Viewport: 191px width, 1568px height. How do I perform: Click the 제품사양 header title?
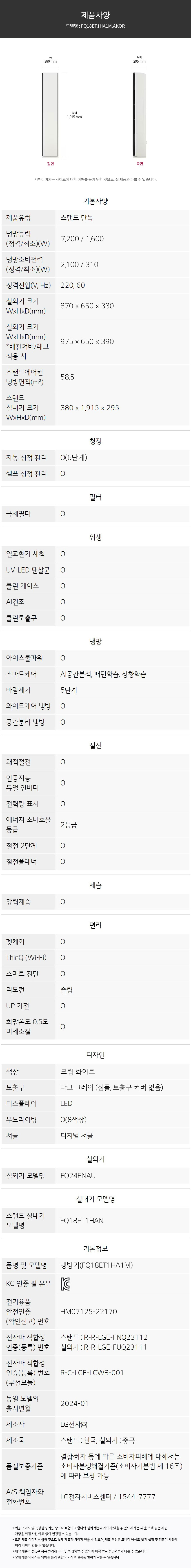[95, 15]
